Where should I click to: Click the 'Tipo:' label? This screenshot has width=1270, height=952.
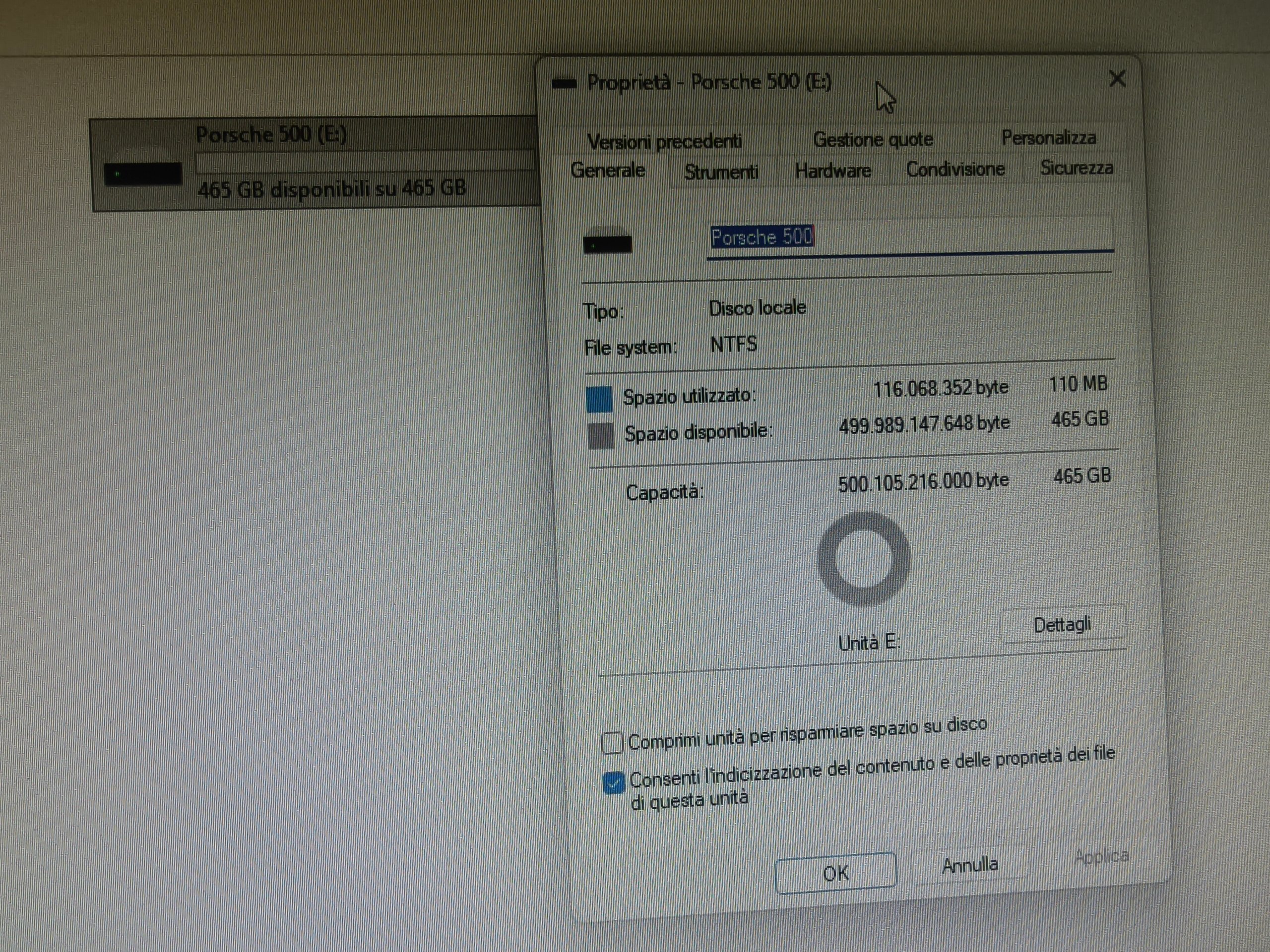click(603, 311)
